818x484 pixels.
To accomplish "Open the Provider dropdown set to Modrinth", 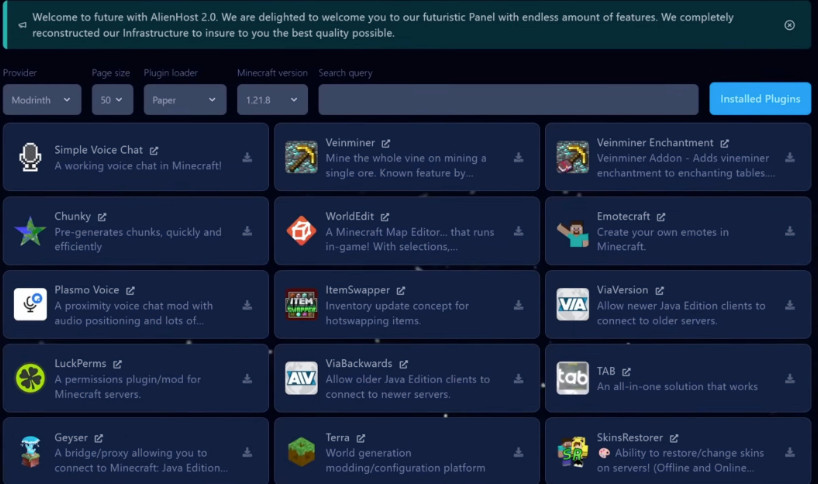I will point(41,100).
